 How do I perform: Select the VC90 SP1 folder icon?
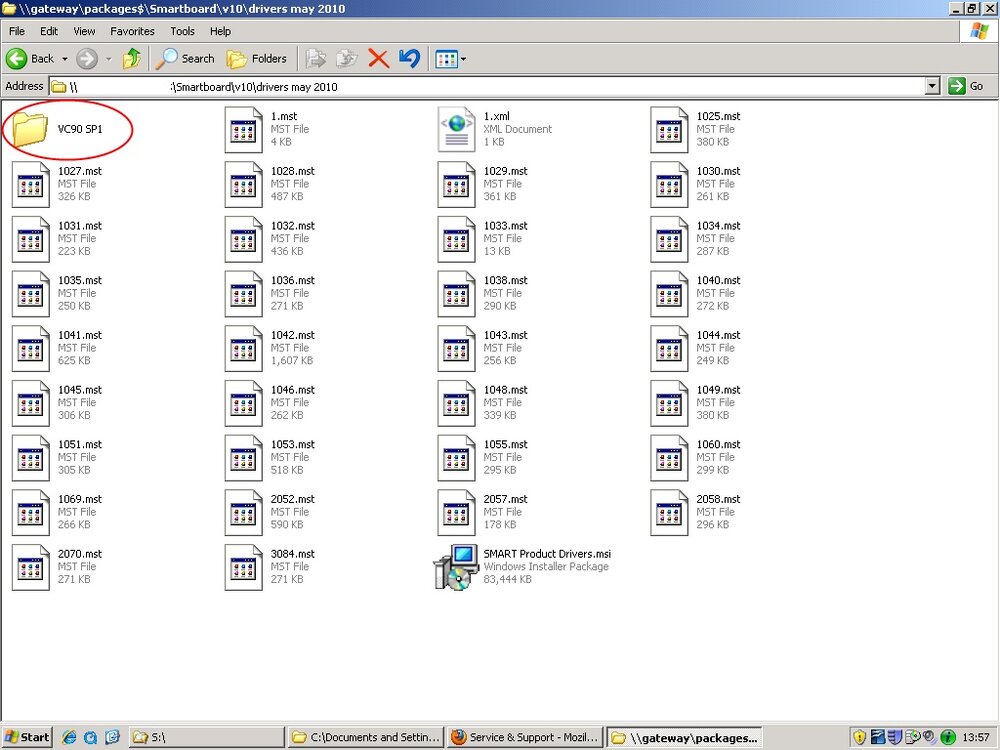point(29,128)
